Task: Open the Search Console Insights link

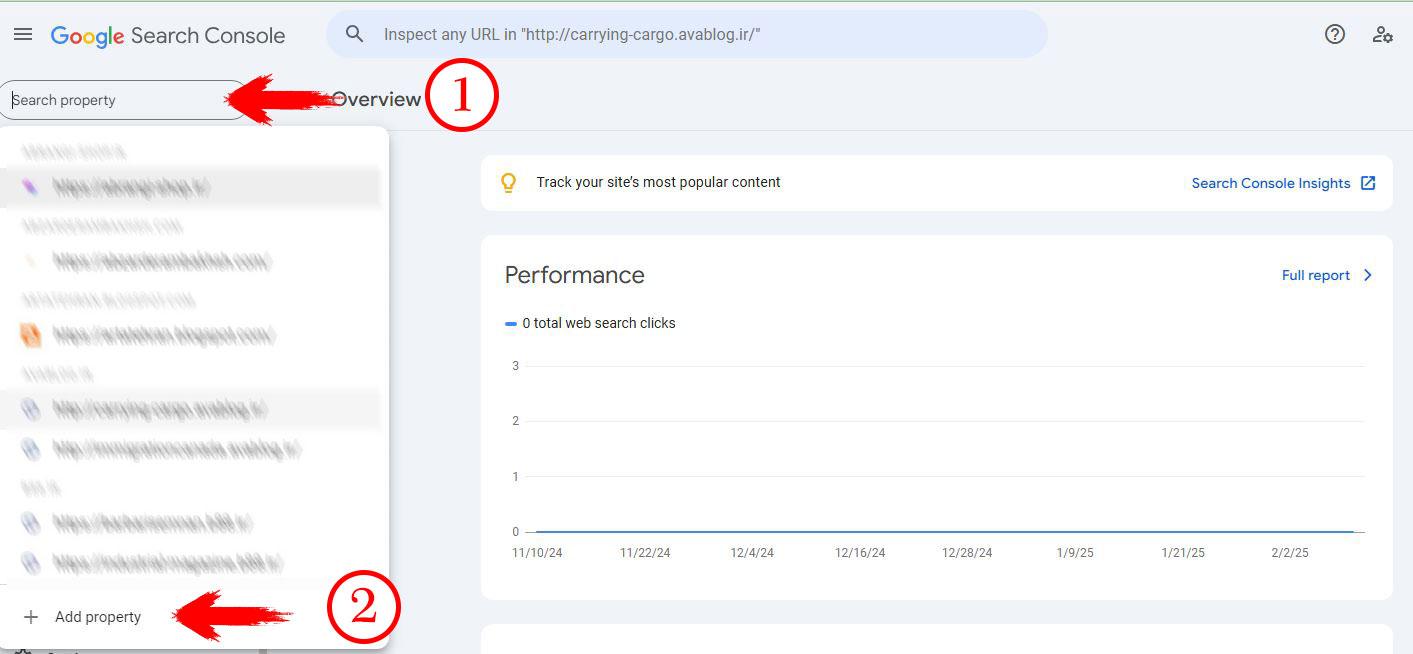Action: (1271, 183)
